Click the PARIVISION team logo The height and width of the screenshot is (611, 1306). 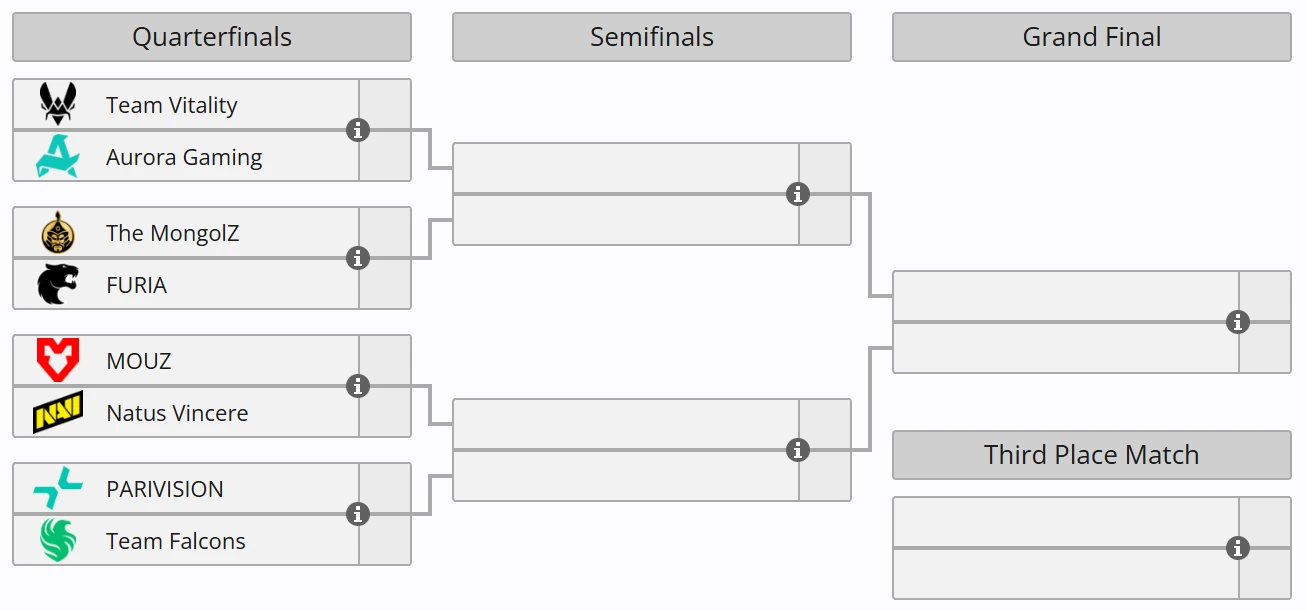(x=58, y=489)
